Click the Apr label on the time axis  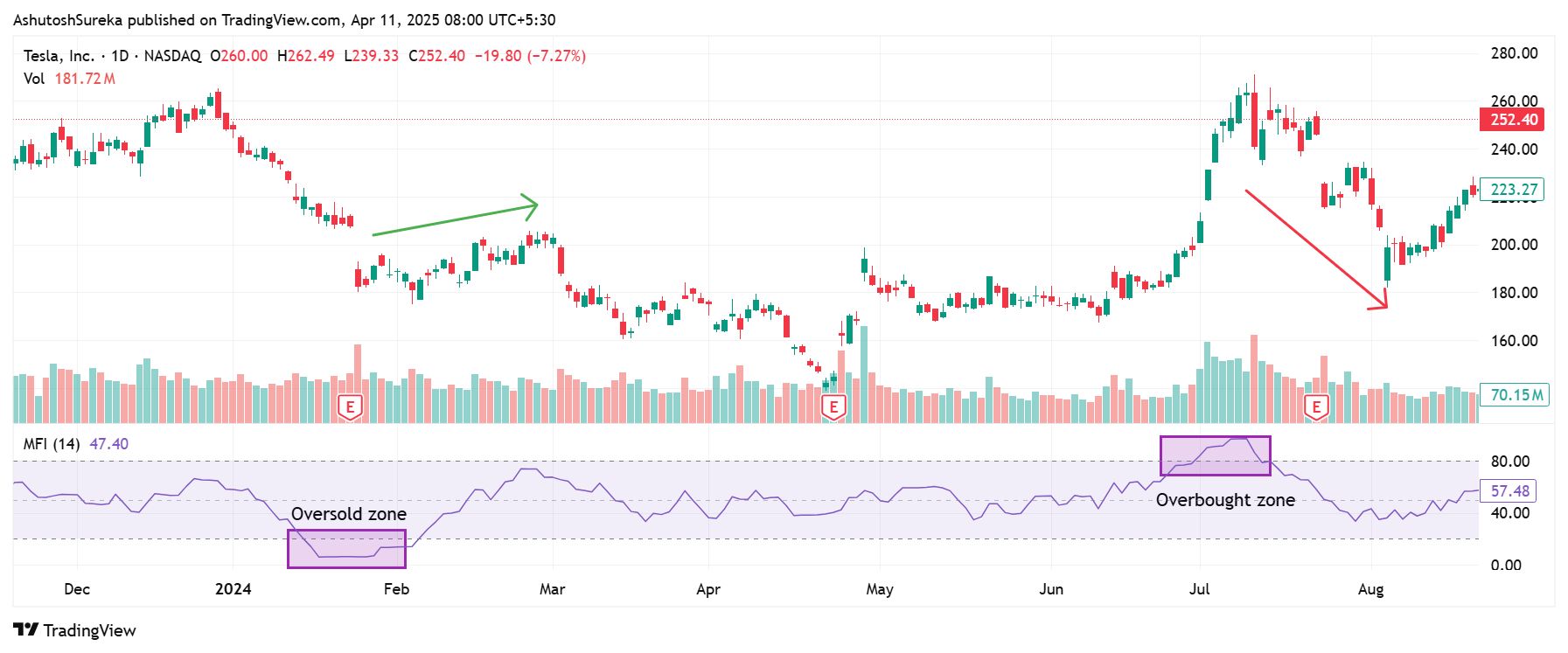click(x=708, y=589)
